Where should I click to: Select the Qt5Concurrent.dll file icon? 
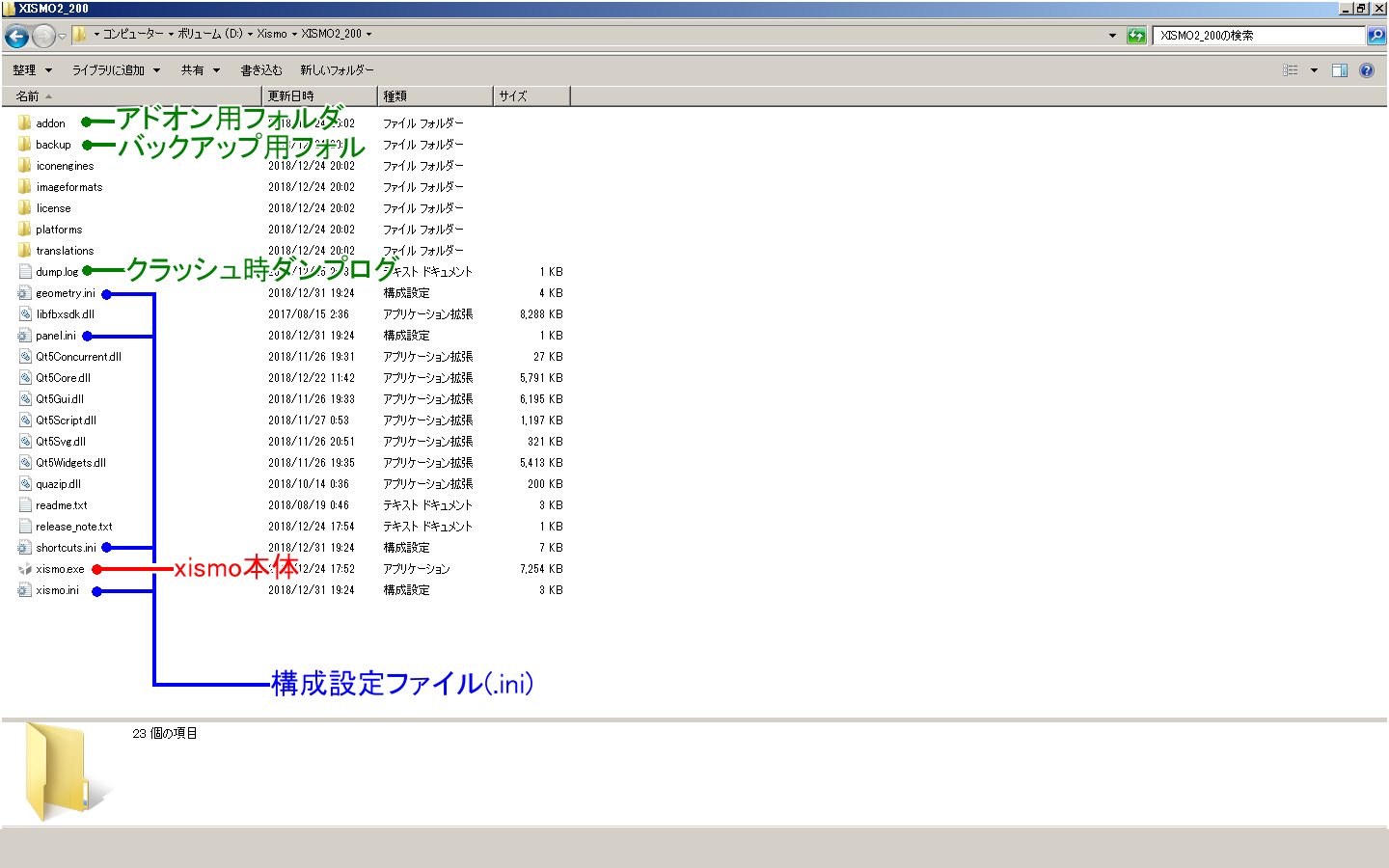(x=25, y=357)
